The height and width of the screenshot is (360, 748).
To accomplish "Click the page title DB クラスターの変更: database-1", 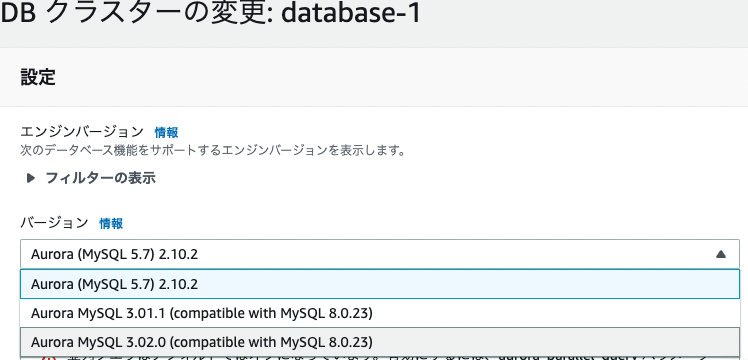I will coord(210,14).
